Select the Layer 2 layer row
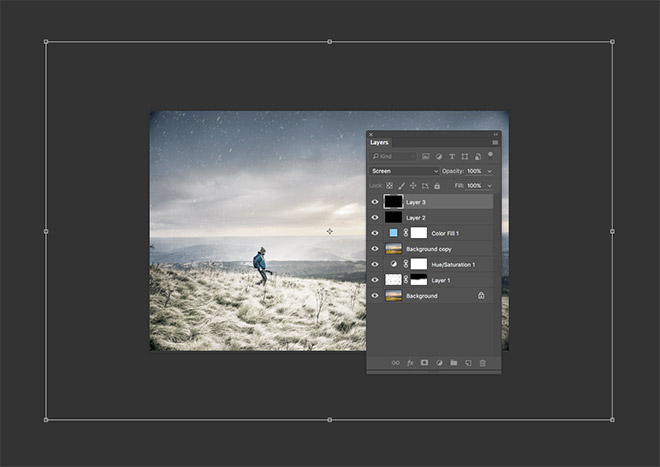 [x=440, y=217]
